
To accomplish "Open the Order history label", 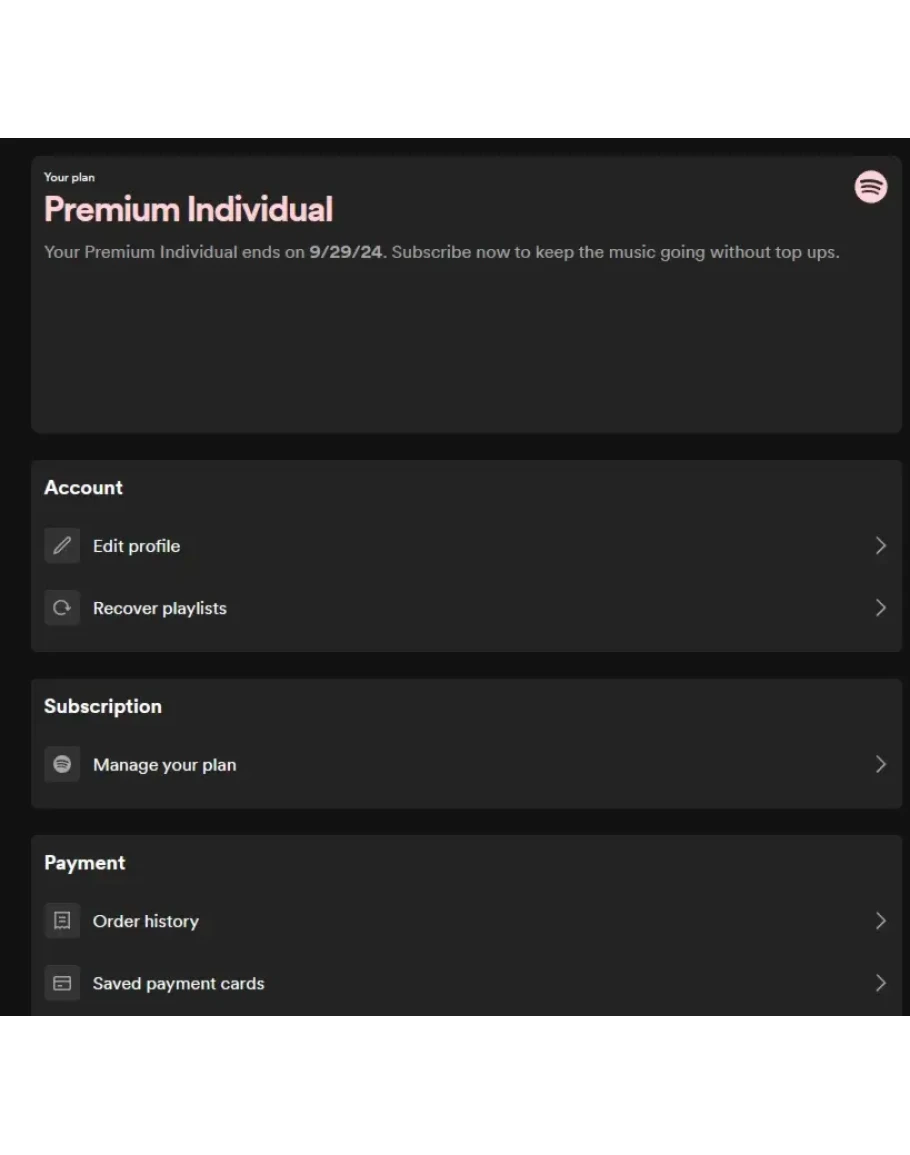I will pos(145,921).
